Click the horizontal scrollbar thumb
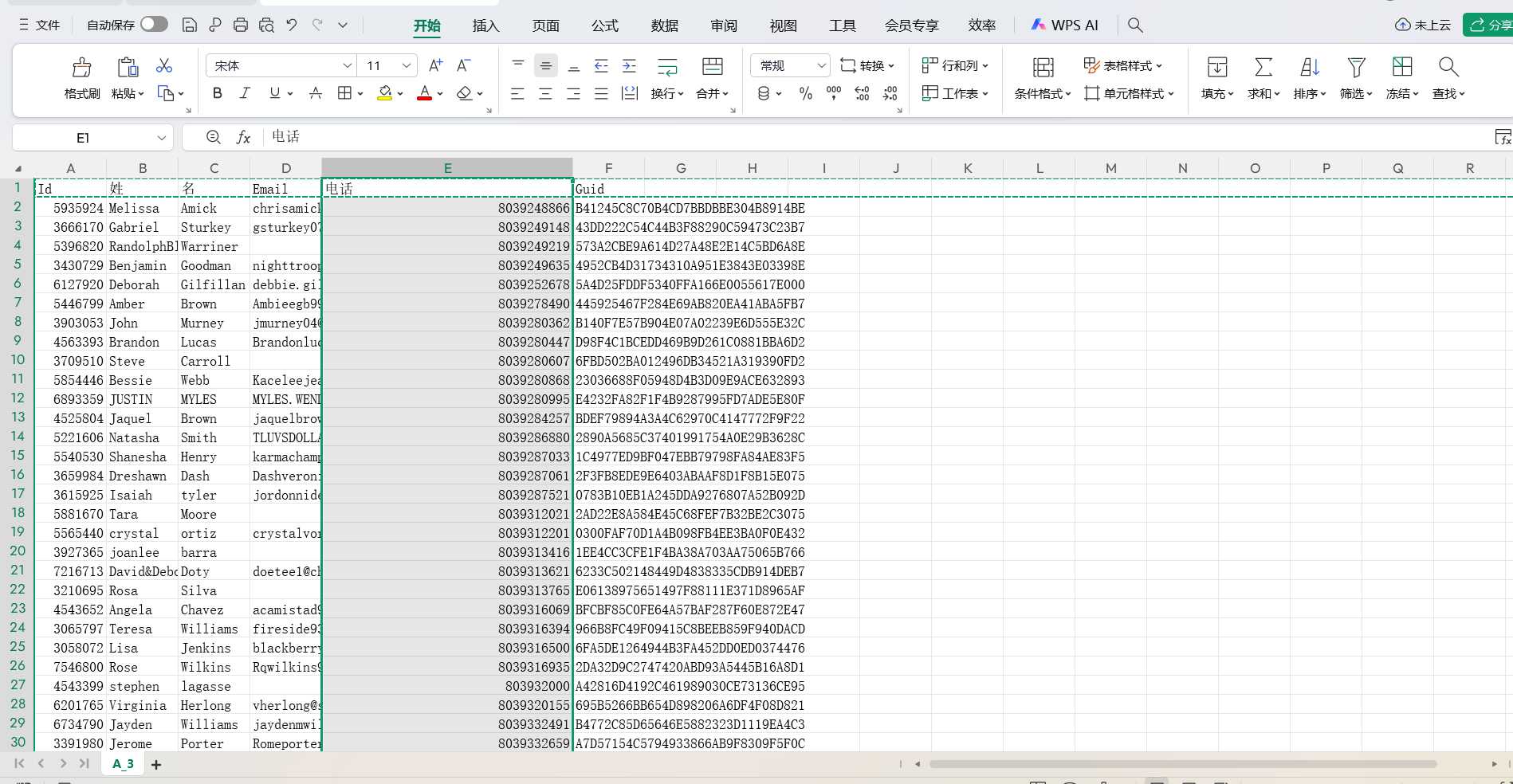The width and height of the screenshot is (1513, 784). click(1183, 764)
